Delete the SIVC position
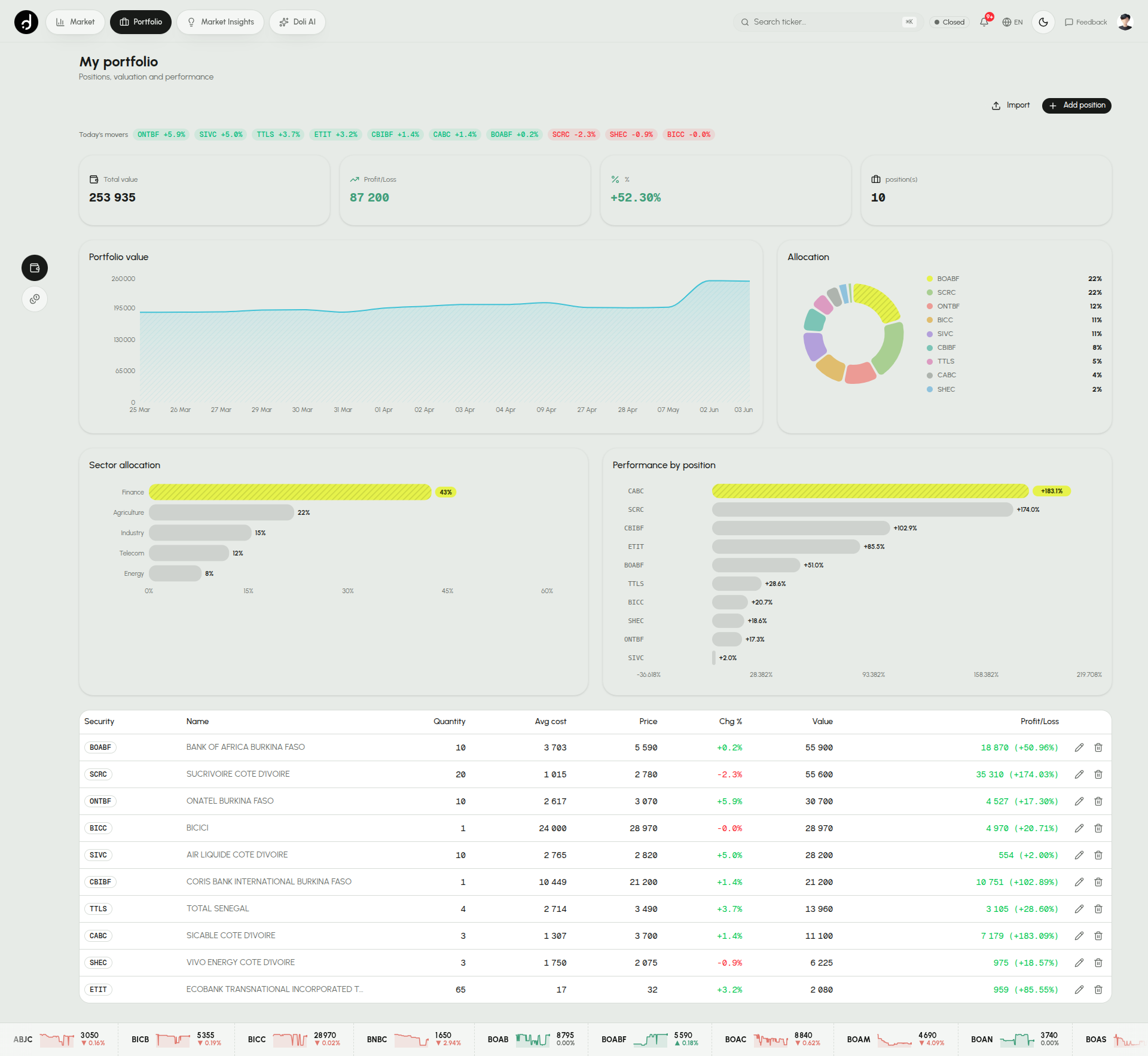 point(1098,855)
